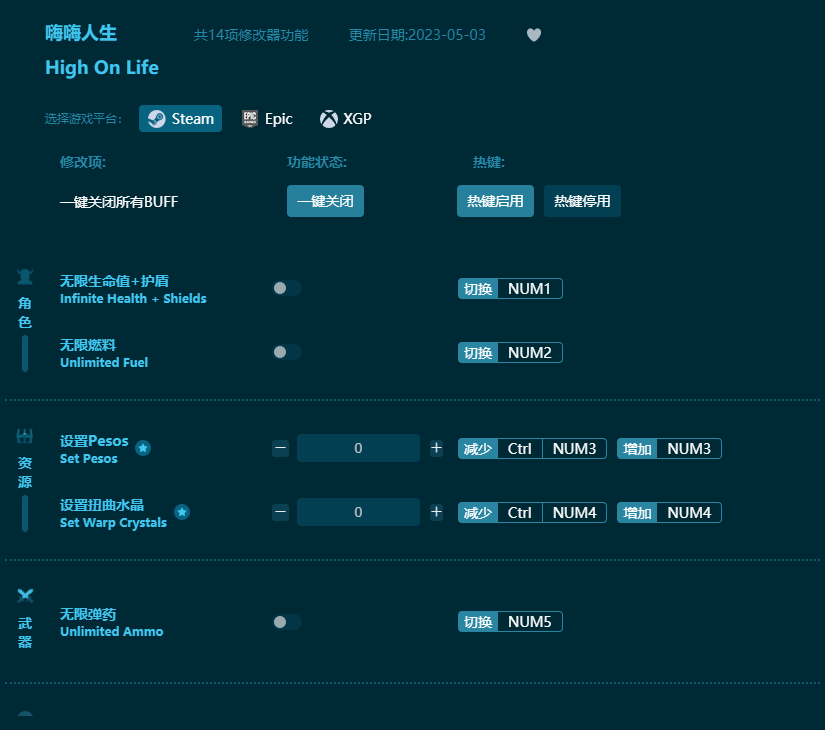Image resolution: width=825 pixels, height=730 pixels.
Task: Select the Epic platform
Action: coord(267,119)
